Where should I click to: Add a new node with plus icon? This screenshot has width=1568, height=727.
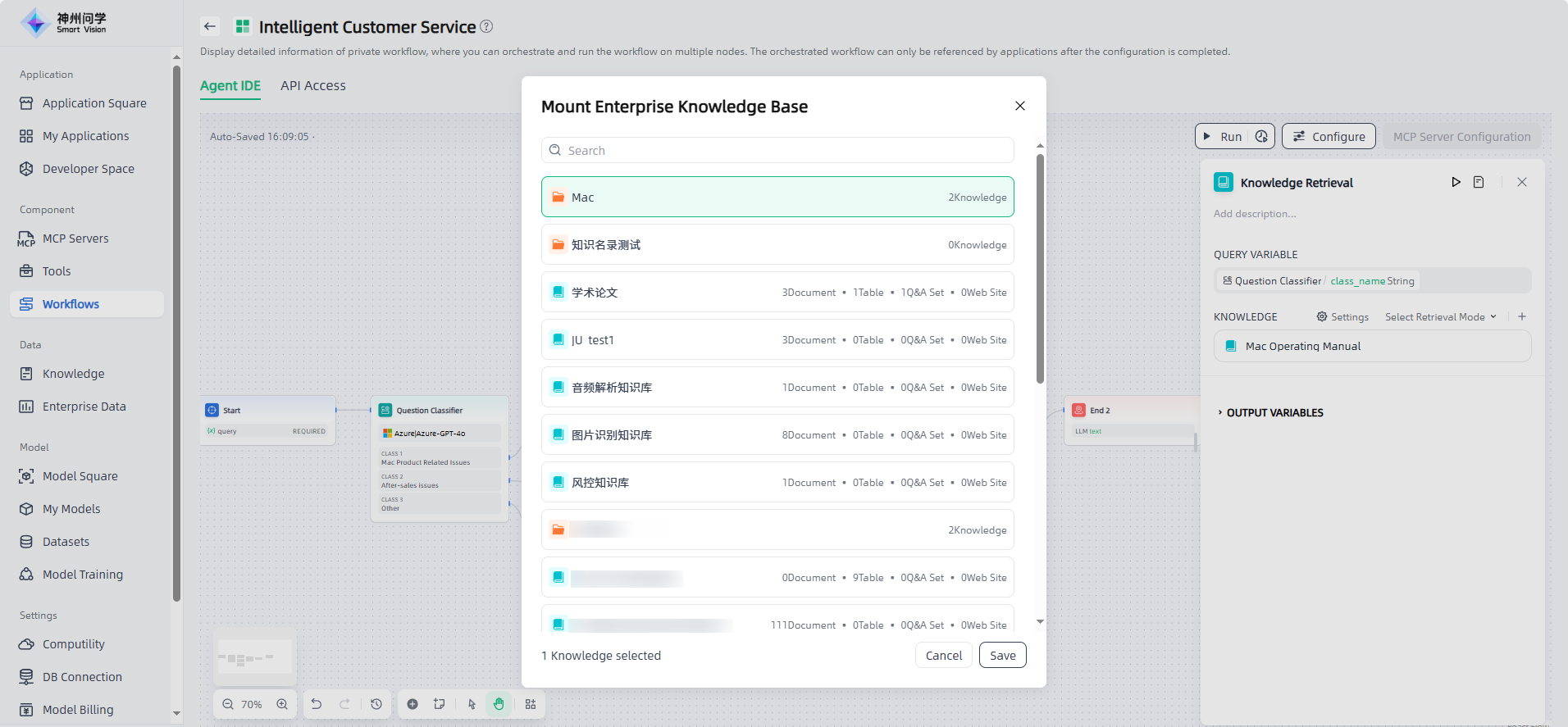coord(413,704)
